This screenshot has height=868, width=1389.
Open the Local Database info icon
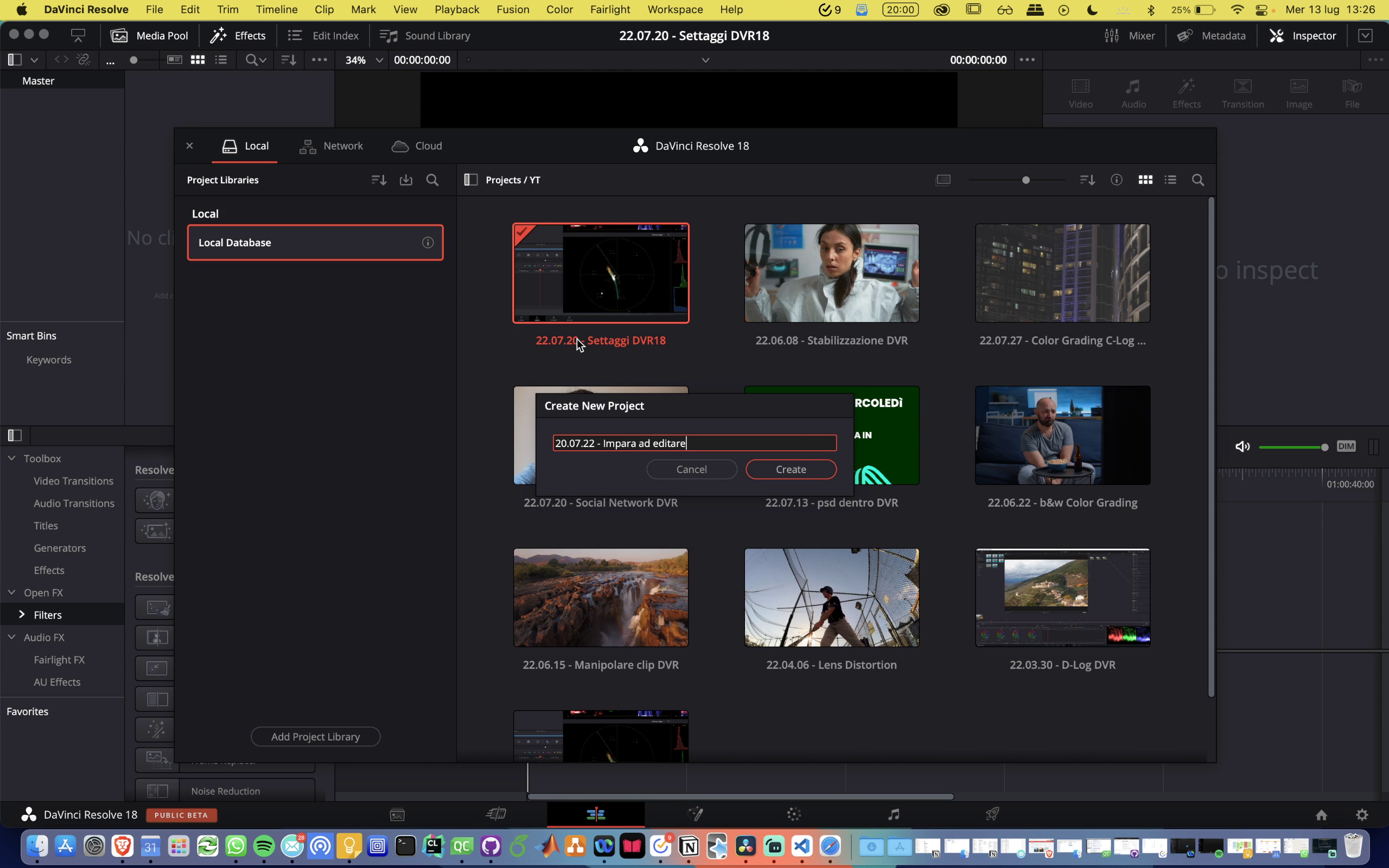pos(428,242)
